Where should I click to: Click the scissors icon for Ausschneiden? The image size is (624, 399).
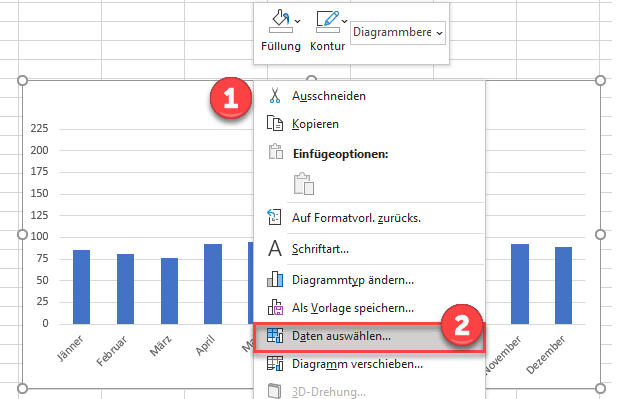[x=275, y=96]
